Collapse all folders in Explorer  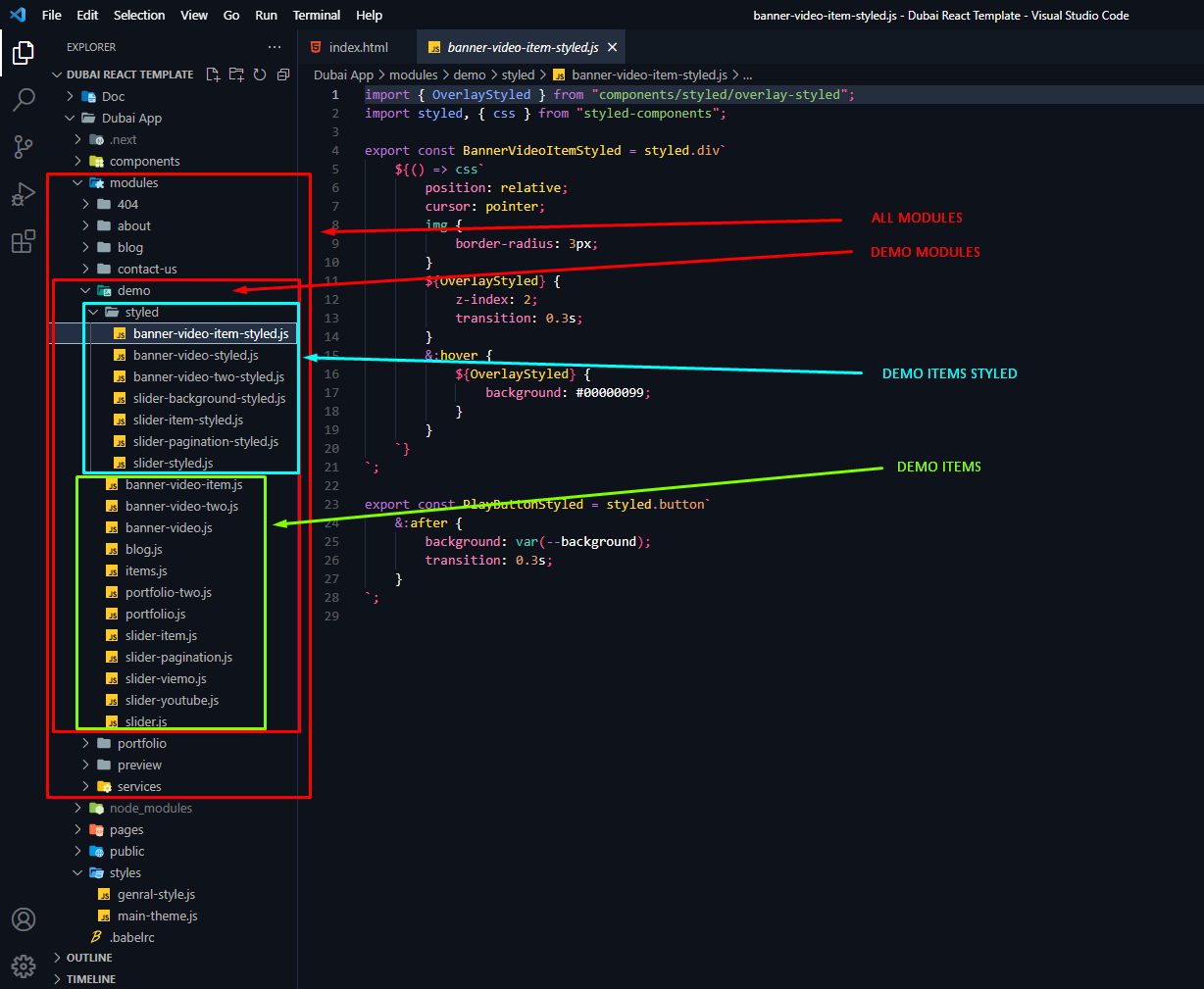[283, 74]
